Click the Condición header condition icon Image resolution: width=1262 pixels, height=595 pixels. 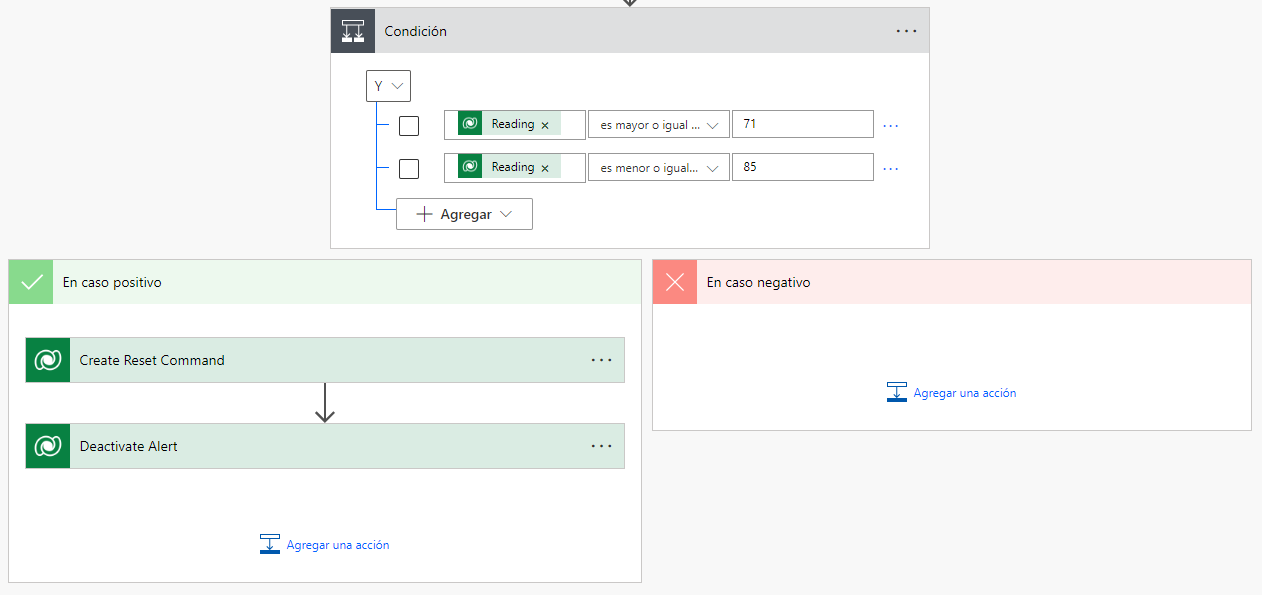pos(353,31)
